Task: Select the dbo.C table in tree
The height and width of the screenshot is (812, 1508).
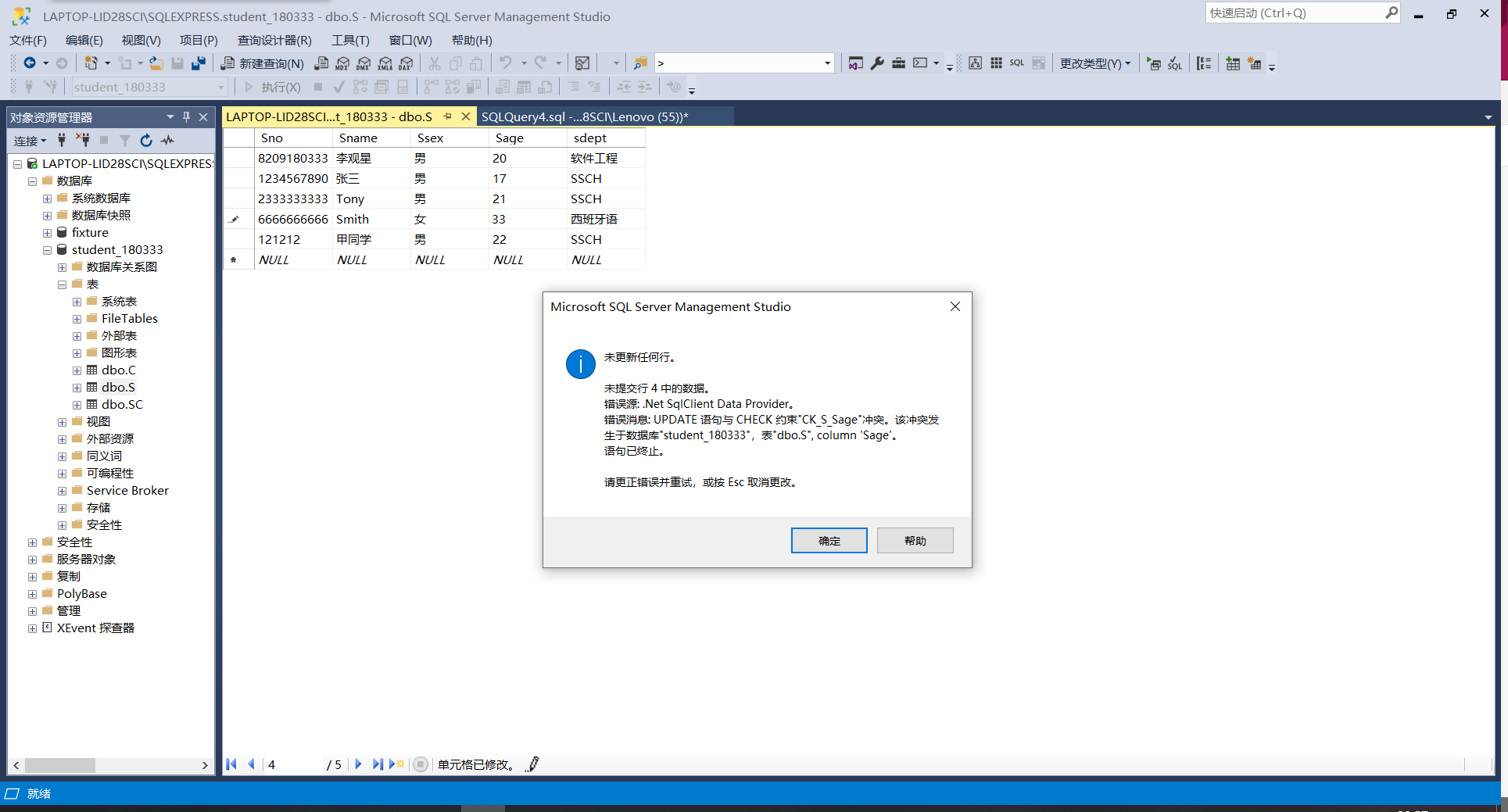Action: pyautogui.click(x=118, y=370)
